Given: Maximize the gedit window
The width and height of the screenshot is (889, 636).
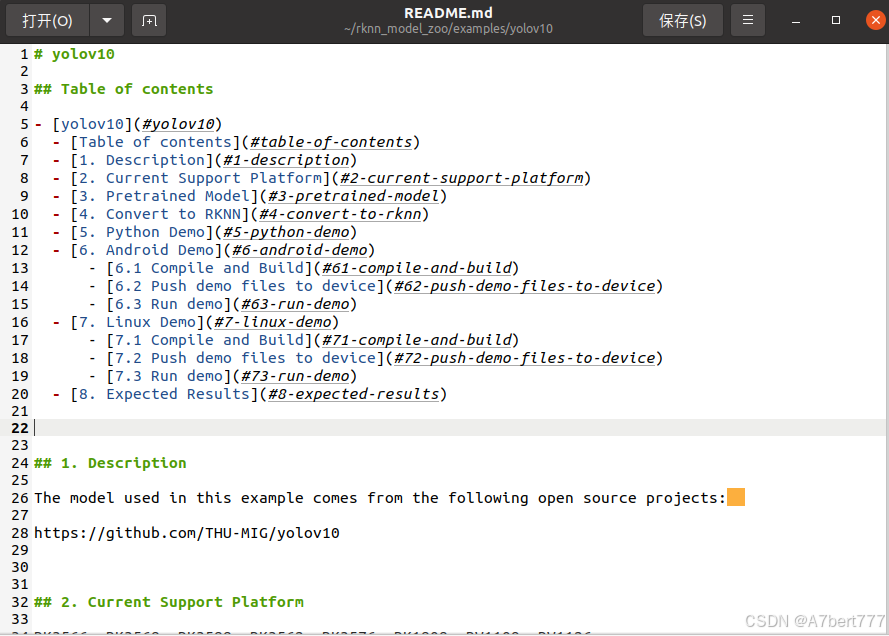Looking at the screenshot, I should point(836,20).
